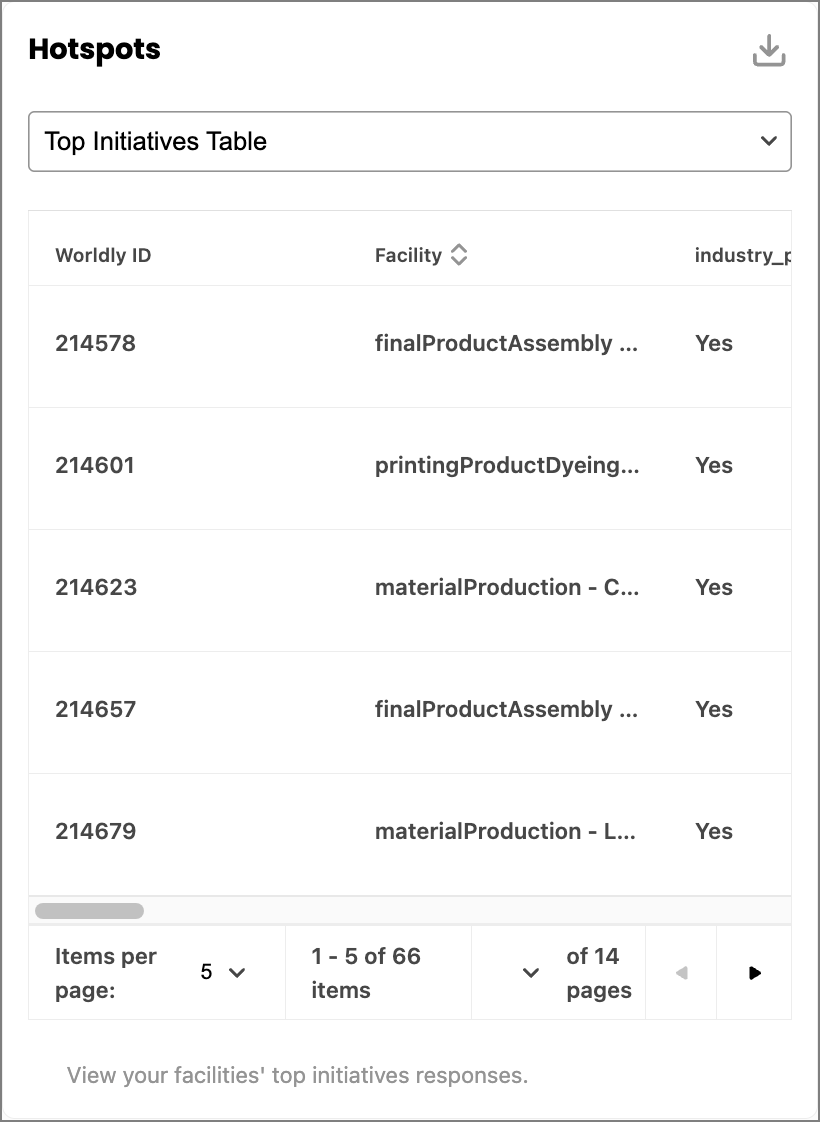Download the Hotspots data
820x1122 pixels.
point(769,50)
